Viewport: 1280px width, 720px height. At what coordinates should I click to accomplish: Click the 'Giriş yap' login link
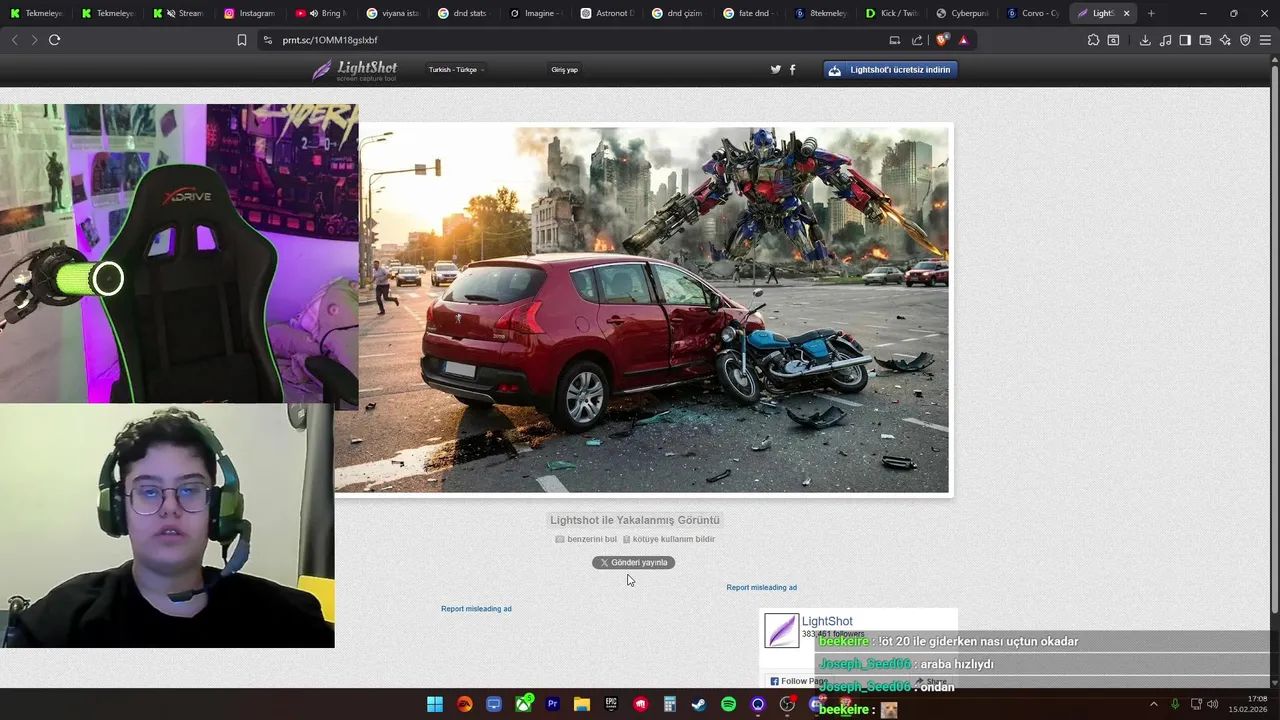tap(564, 70)
